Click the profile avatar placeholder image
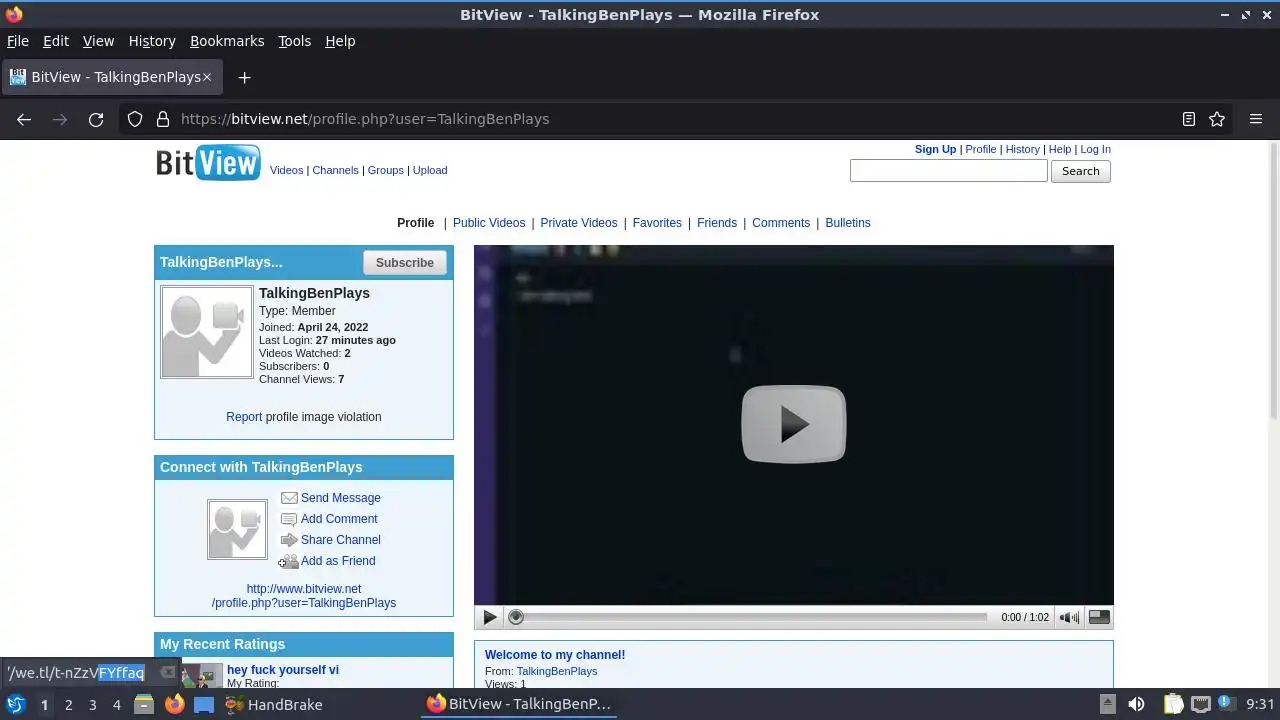 pyautogui.click(x=207, y=333)
